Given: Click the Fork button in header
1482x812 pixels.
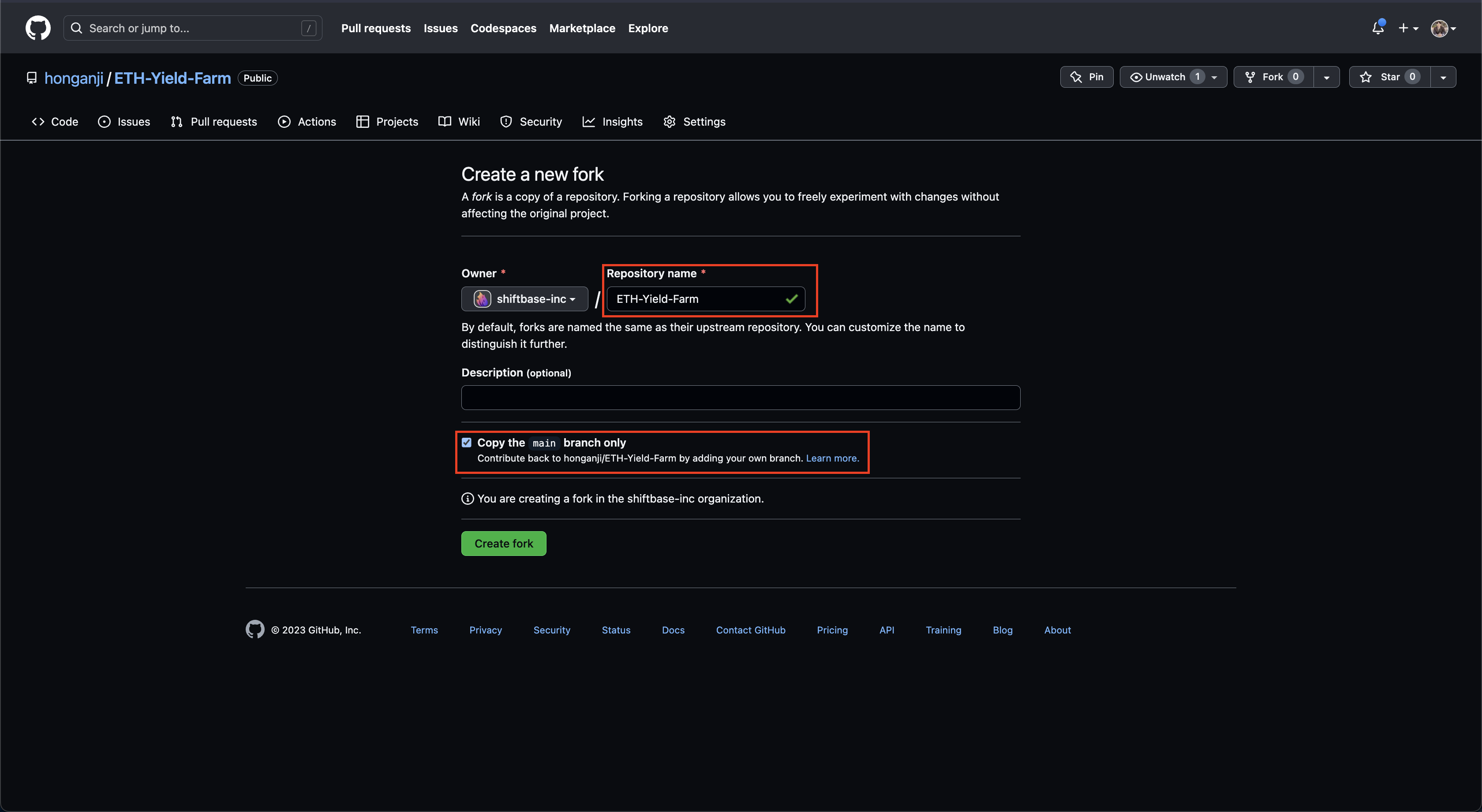Looking at the screenshot, I should coord(1273,77).
